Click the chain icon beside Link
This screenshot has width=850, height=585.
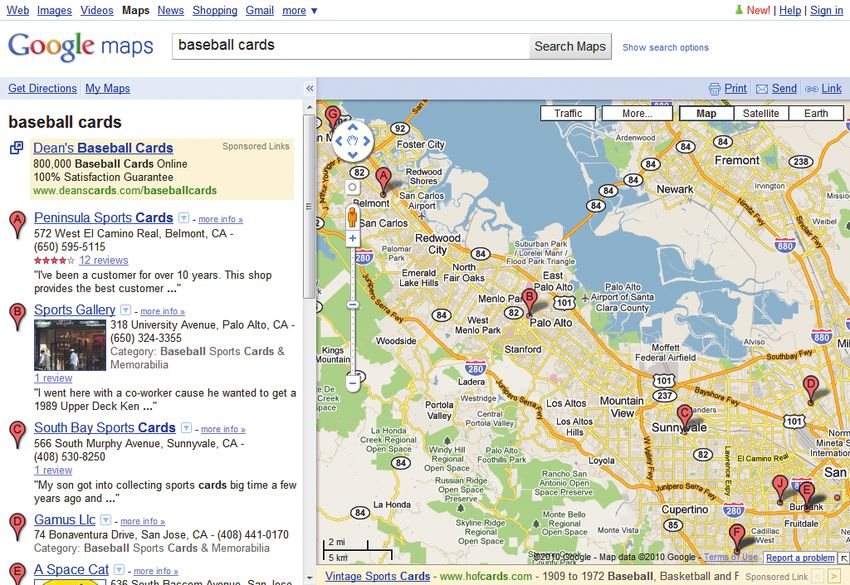coord(812,89)
